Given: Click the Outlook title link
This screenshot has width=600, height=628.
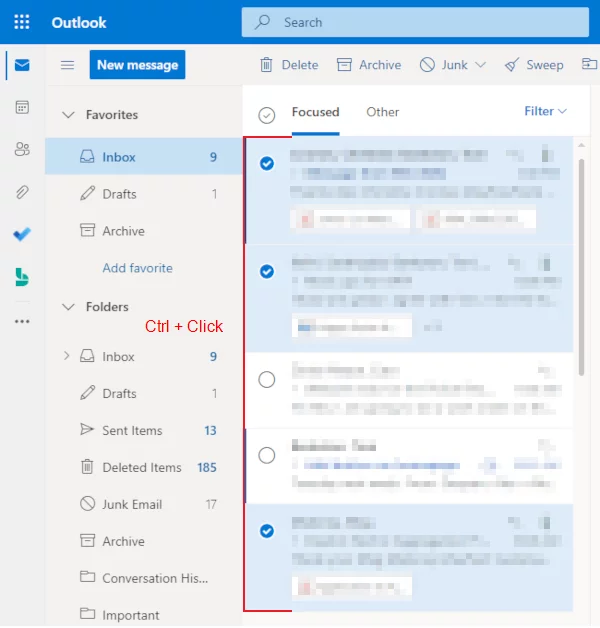Looking at the screenshot, I should coord(79,22).
